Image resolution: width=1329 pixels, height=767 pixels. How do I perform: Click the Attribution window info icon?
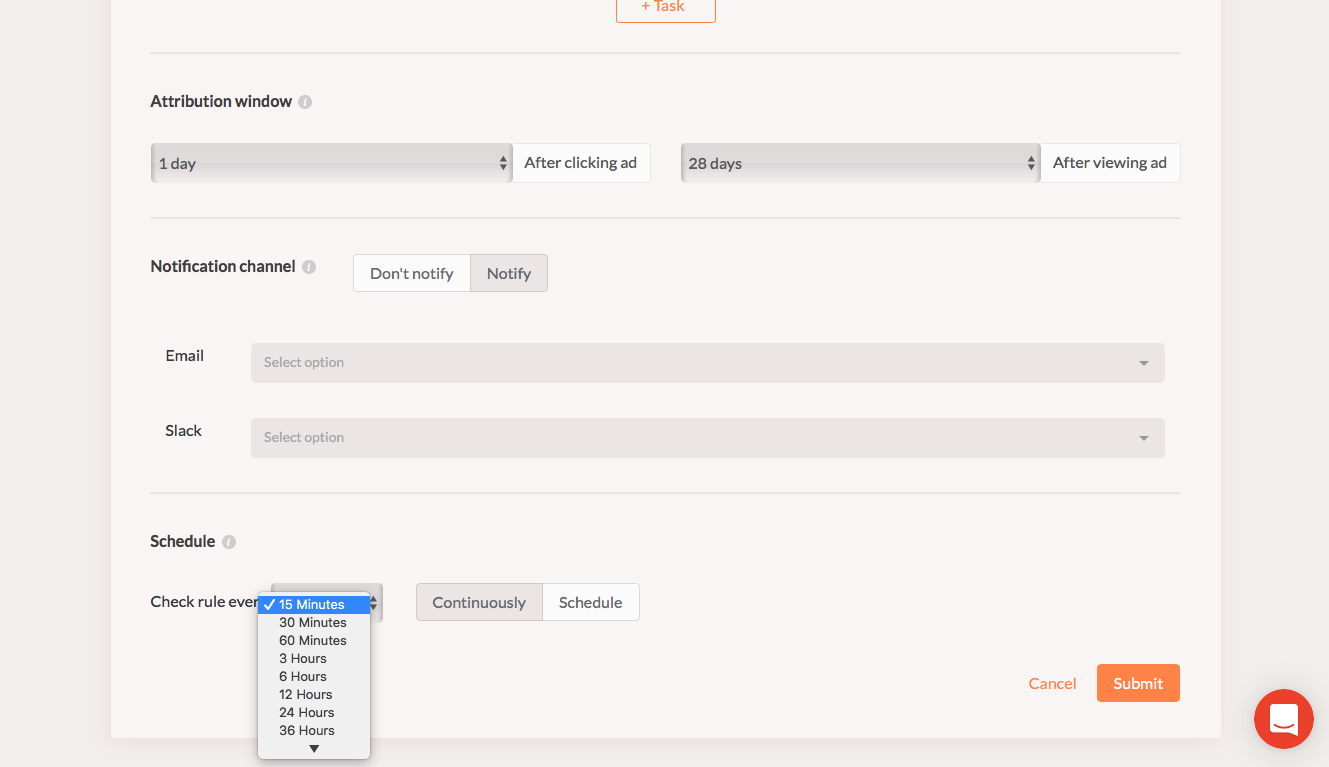click(x=305, y=102)
